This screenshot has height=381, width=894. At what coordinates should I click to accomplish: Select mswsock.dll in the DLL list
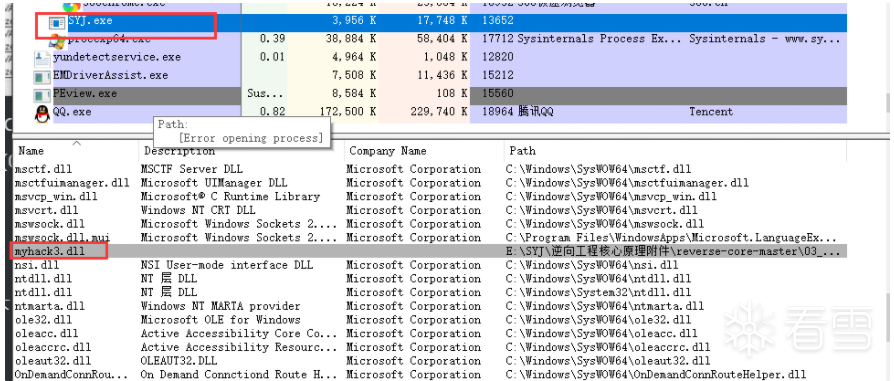click(x=50, y=224)
